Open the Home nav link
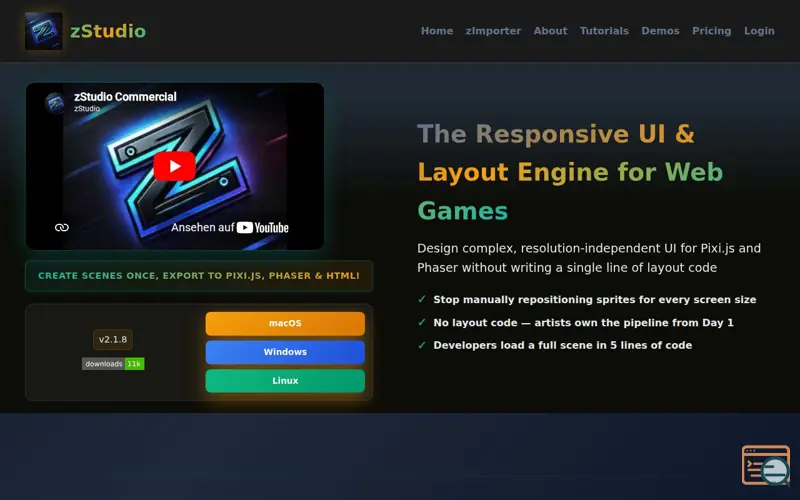Image resolution: width=800 pixels, height=500 pixels. pos(437,31)
